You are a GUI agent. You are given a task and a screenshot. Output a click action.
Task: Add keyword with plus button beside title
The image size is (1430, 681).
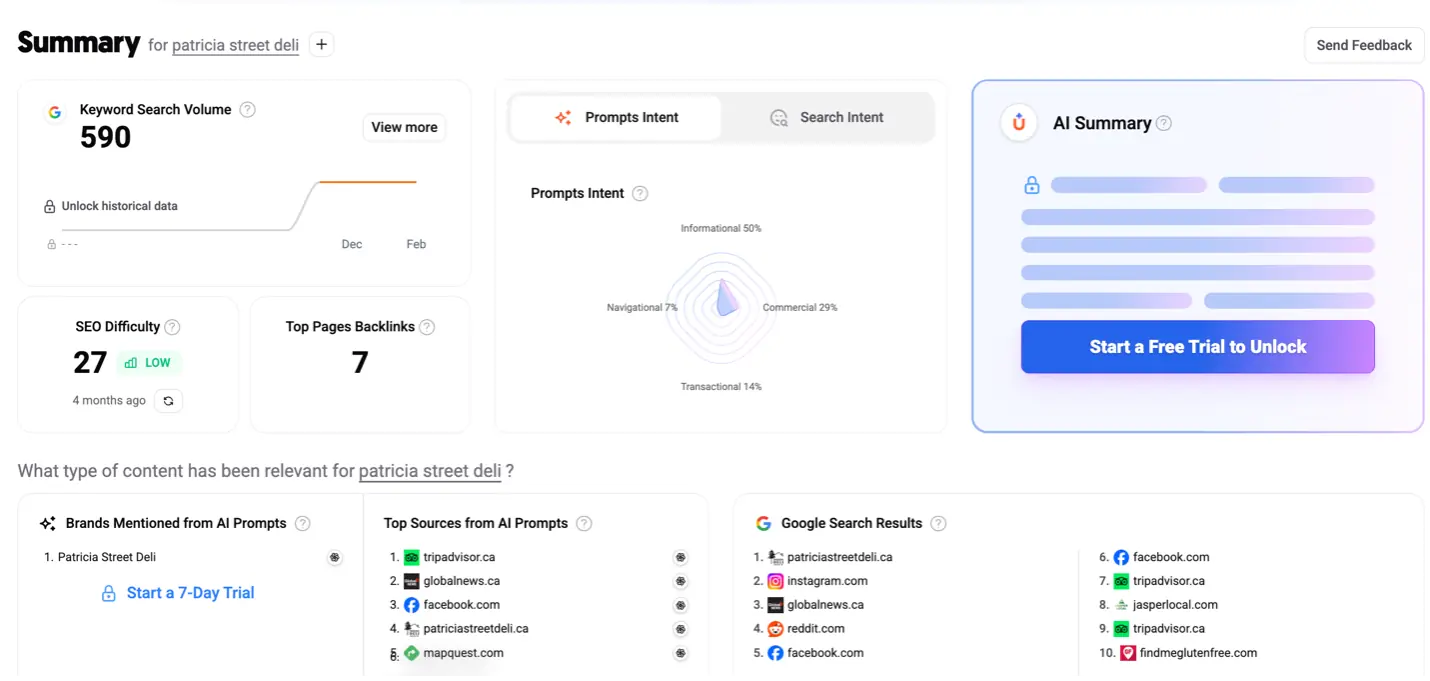coord(321,44)
